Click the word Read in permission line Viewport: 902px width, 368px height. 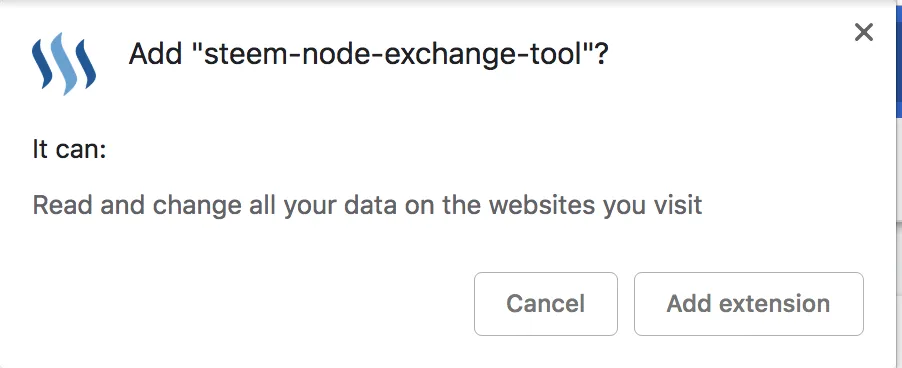pos(62,205)
